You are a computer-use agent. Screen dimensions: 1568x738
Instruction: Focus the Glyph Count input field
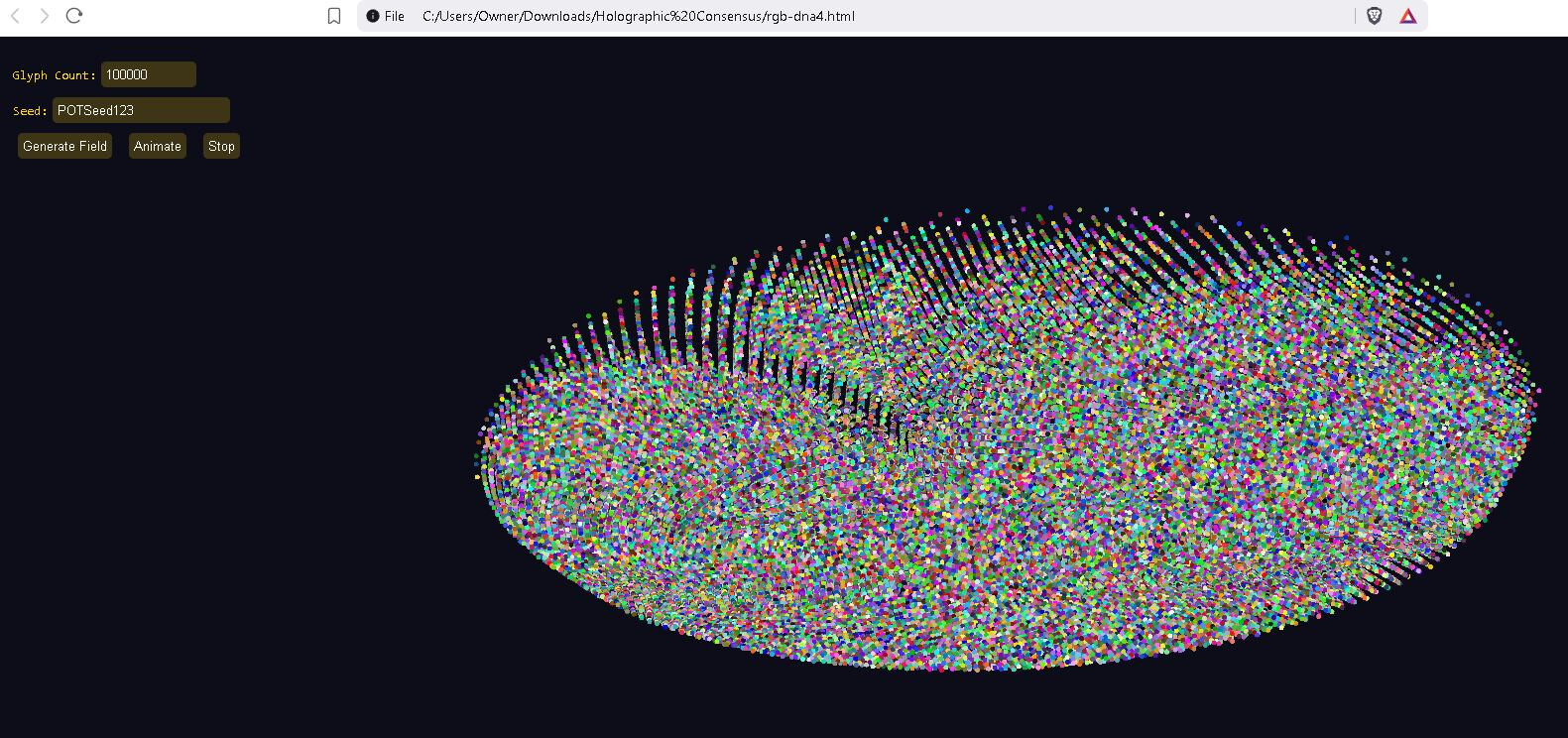(x=149, y=74)
